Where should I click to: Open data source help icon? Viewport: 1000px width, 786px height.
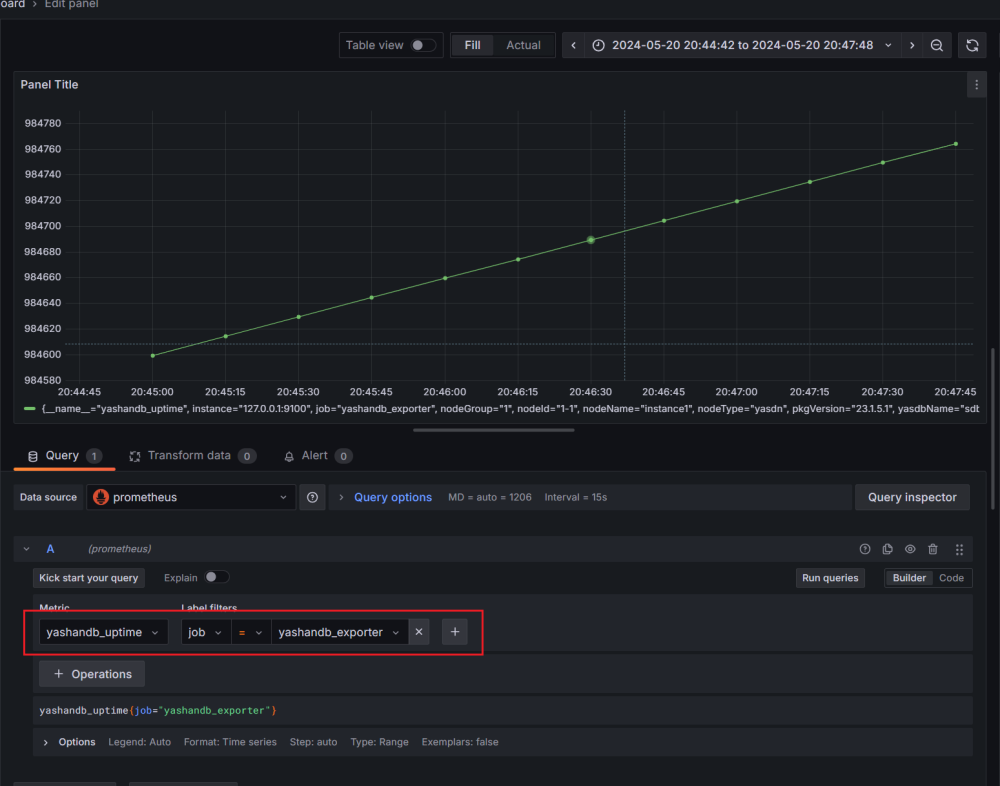313,497
